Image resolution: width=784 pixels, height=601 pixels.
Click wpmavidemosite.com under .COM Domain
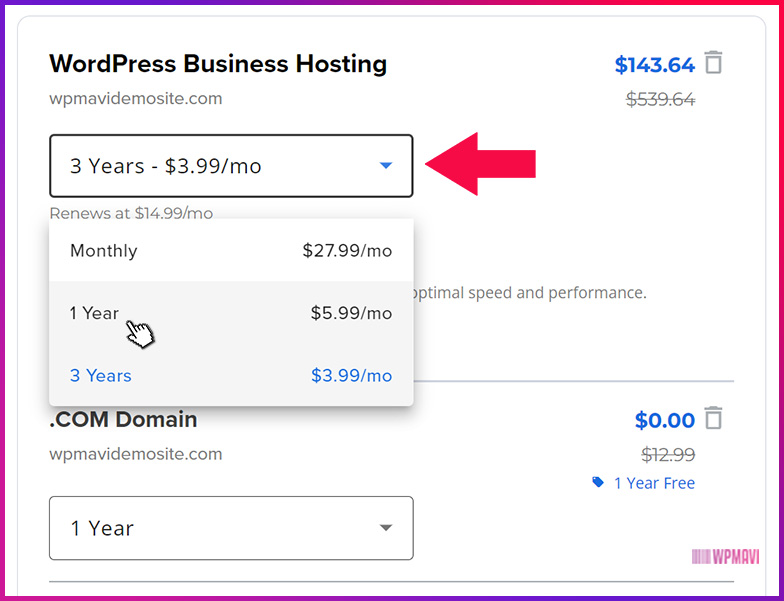click(136, 454)
